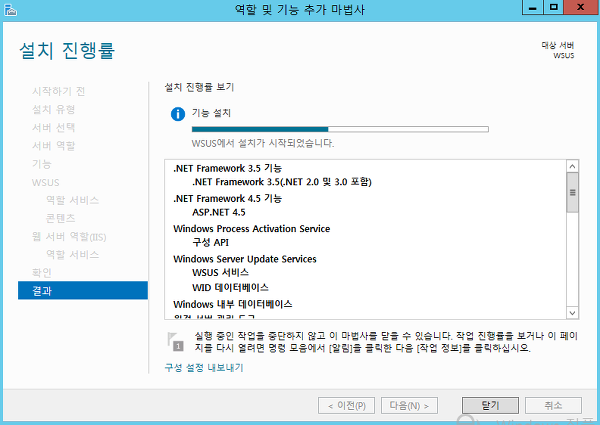Click the wizard icon in title bar
600x425 pixels.
[10, 10]
